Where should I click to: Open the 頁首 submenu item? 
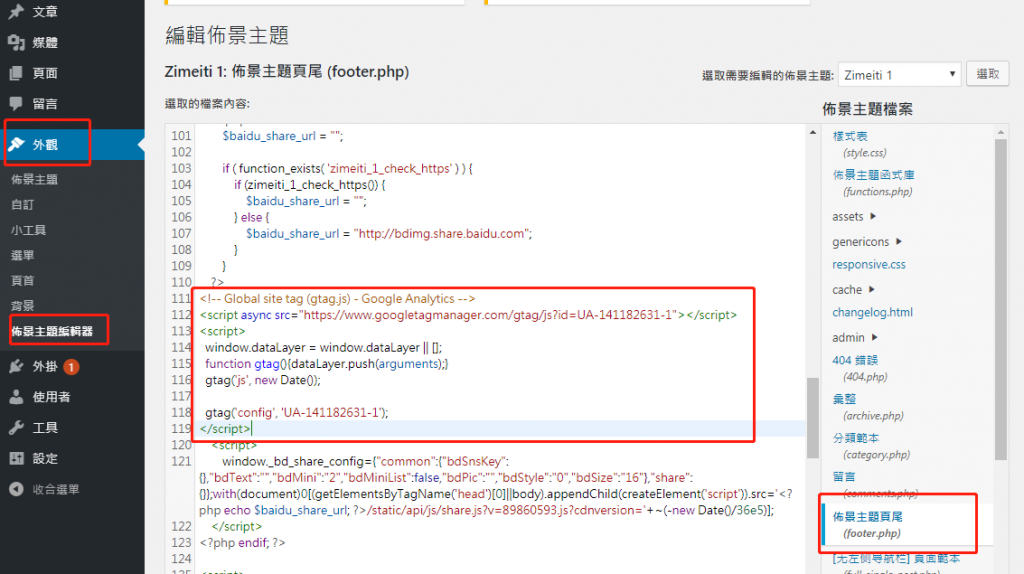pos(22,280)
